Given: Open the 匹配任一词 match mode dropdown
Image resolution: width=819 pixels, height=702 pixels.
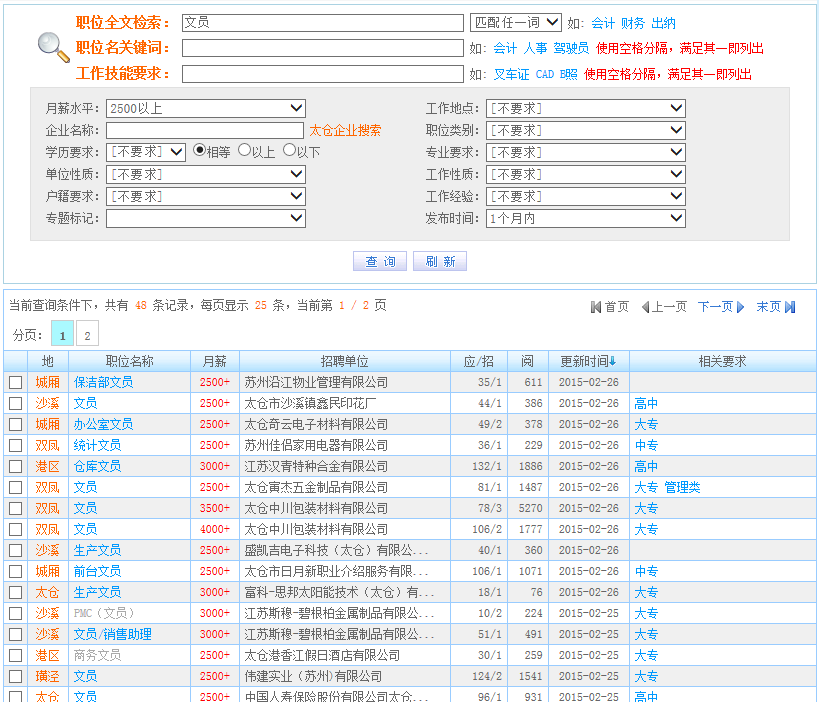Looking at the screenshot, I should [x=515, y=22].
